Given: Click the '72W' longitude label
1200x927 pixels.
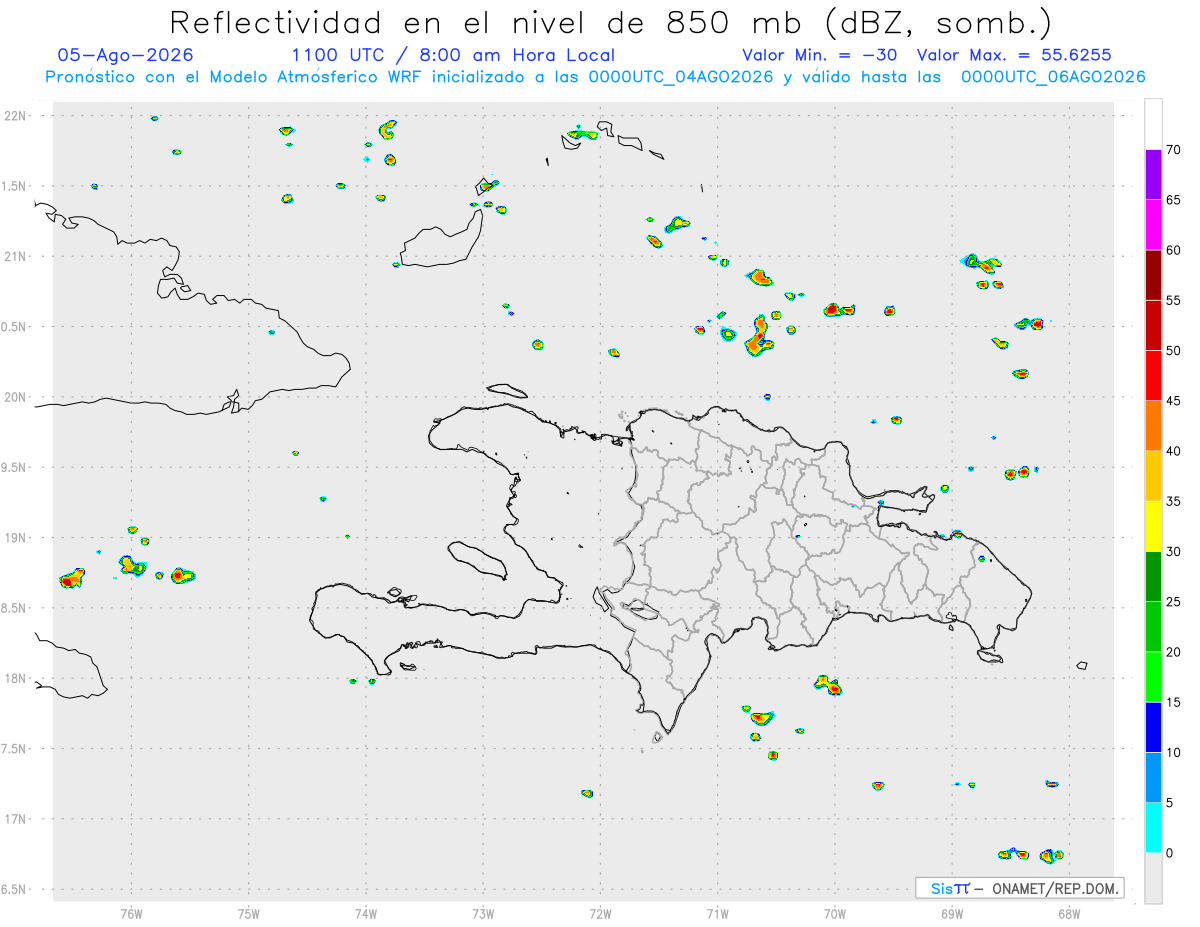Looking at the screenshot, I should point(600,913).
